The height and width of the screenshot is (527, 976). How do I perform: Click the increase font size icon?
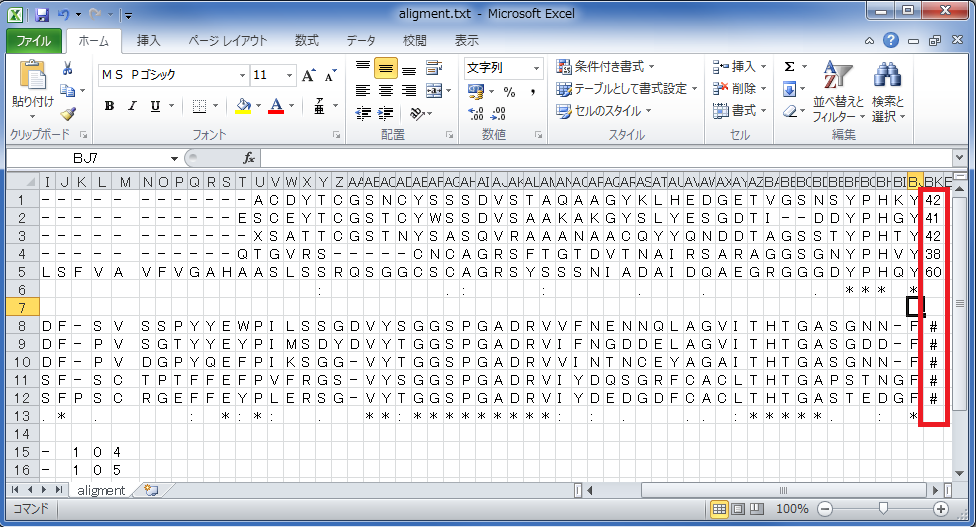pyautogui.click(x=308, y=76)
